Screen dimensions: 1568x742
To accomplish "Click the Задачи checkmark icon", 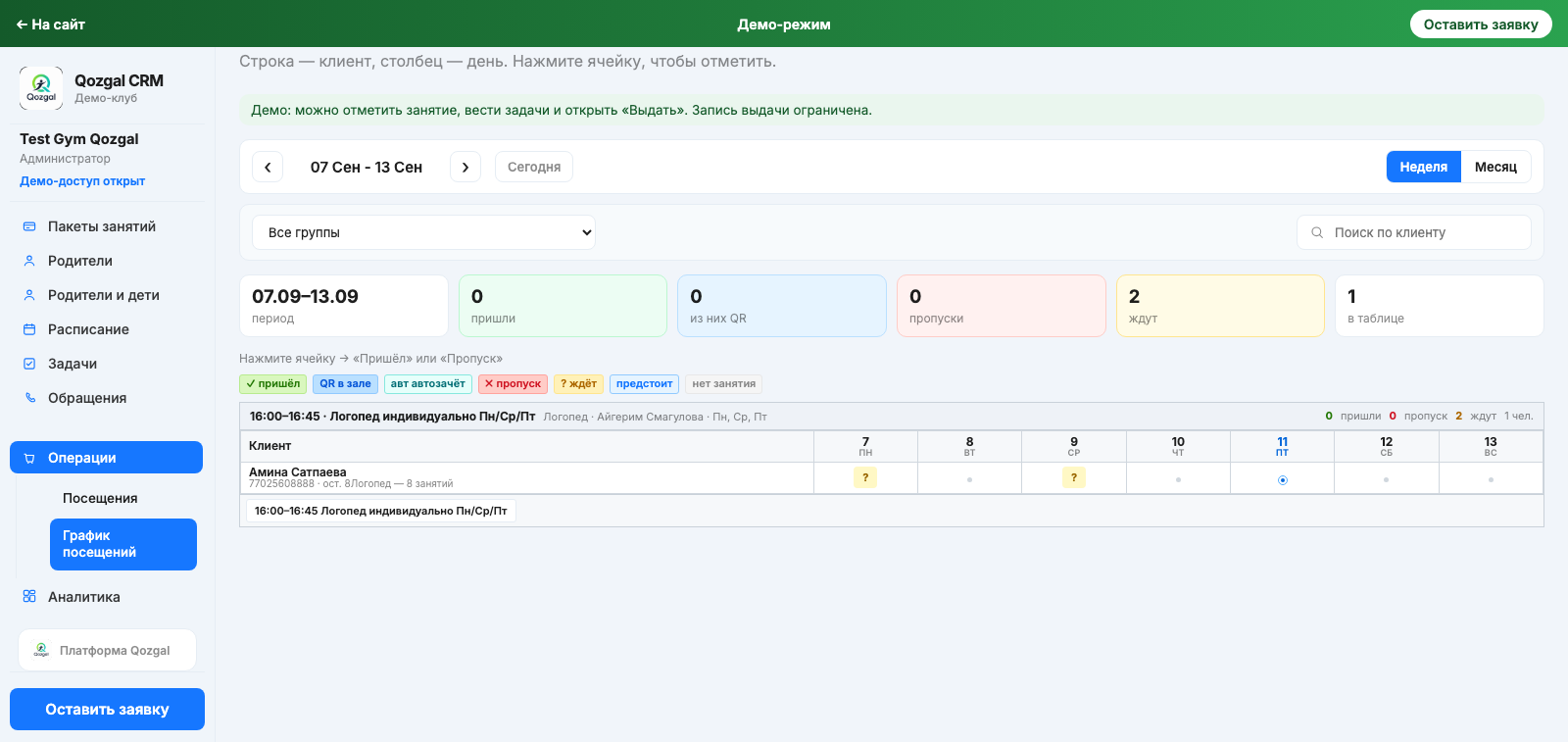I will [29, 364].
